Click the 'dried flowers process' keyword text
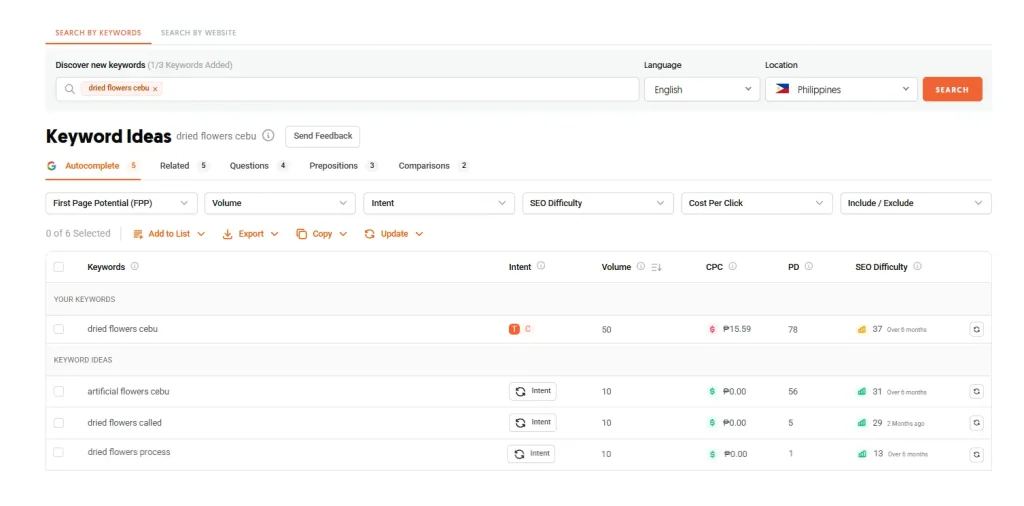This screenshot has height=506, width=1024. (129, 452)
